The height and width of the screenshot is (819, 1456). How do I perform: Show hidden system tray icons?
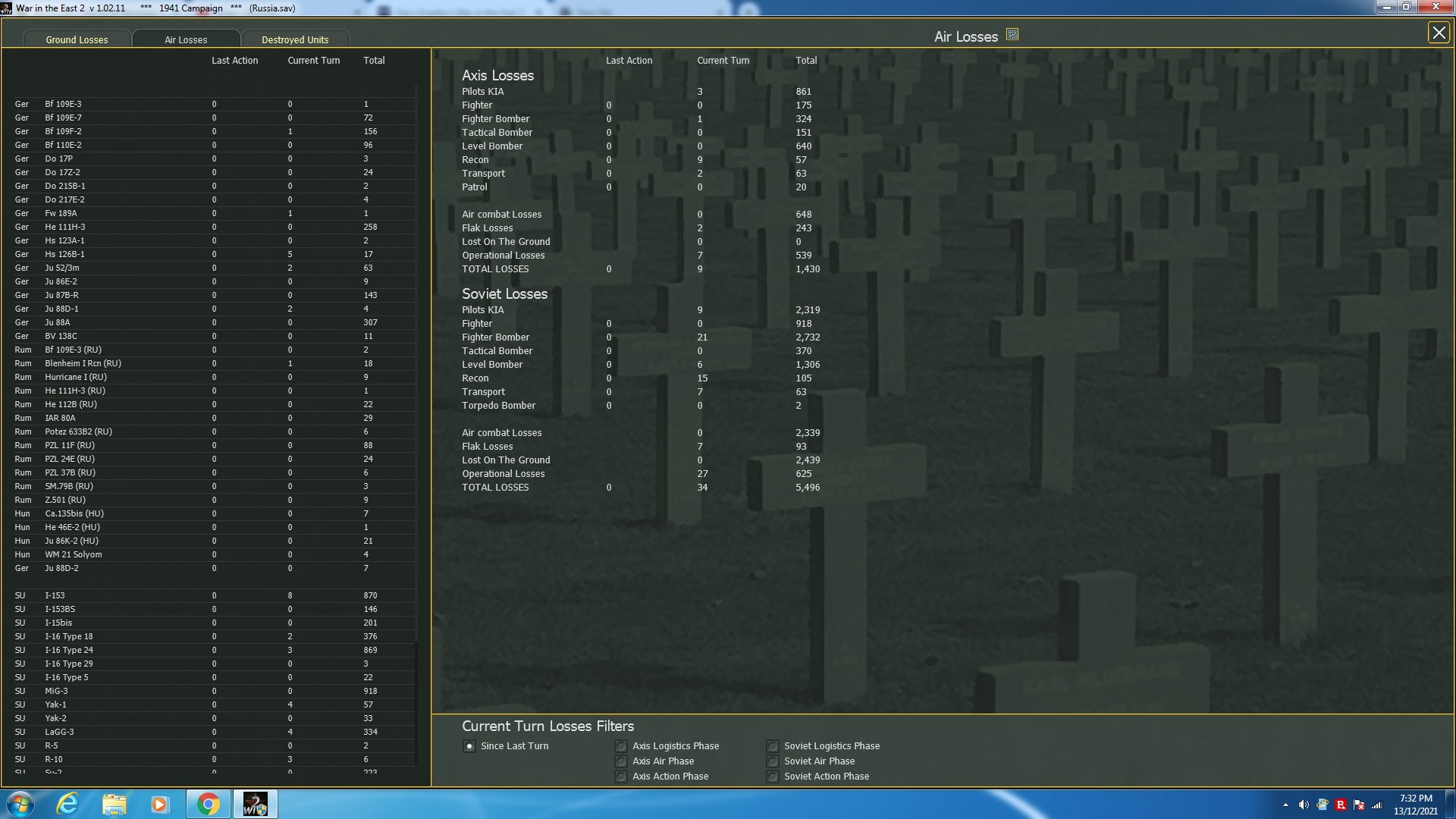1285,805
